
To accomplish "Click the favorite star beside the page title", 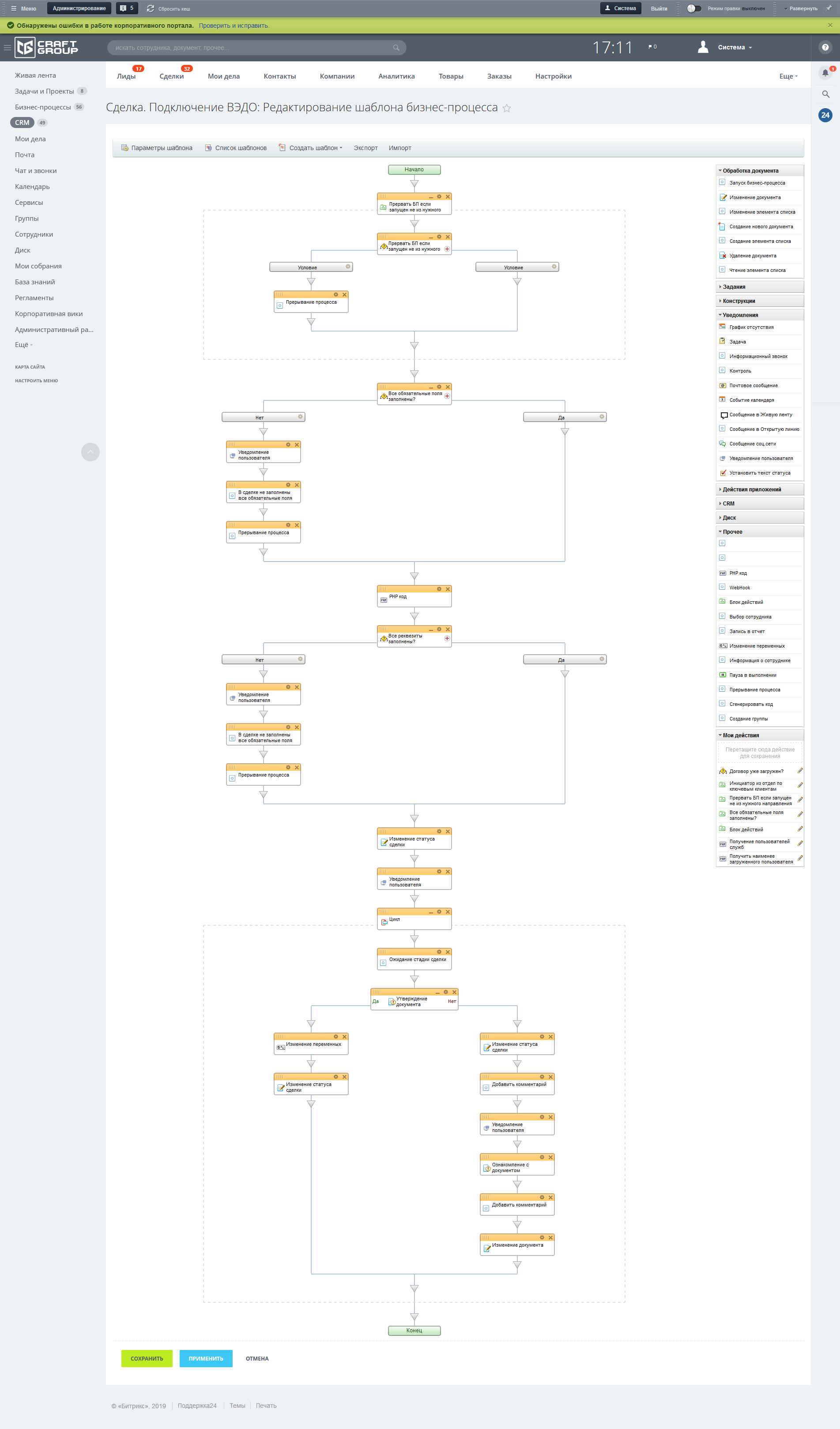I will pos(506,108).
